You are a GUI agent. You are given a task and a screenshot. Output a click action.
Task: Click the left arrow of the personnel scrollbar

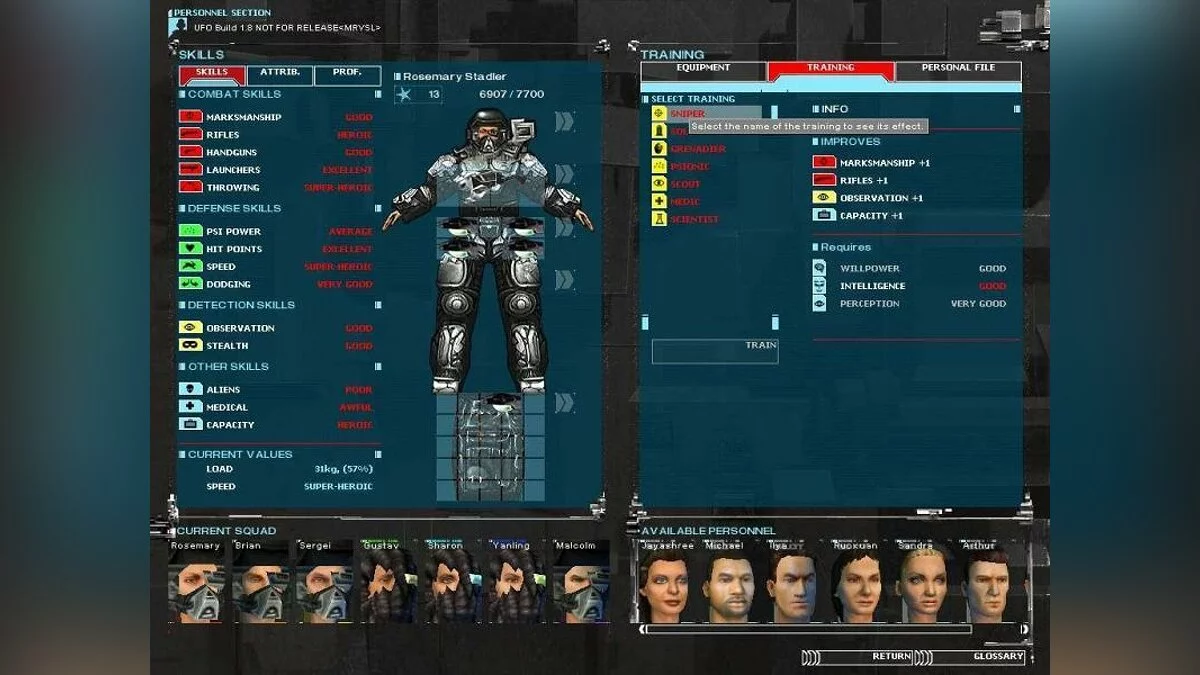tap(640, 630)
